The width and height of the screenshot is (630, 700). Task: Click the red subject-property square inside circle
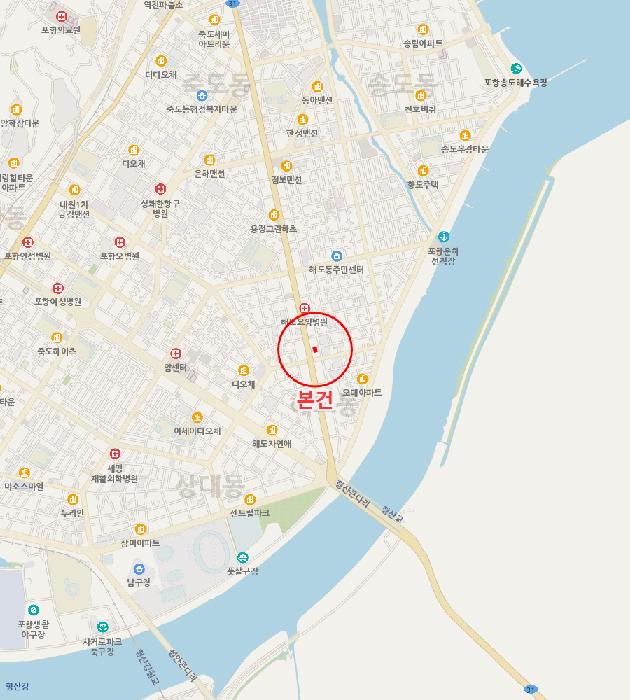point(315,350)
